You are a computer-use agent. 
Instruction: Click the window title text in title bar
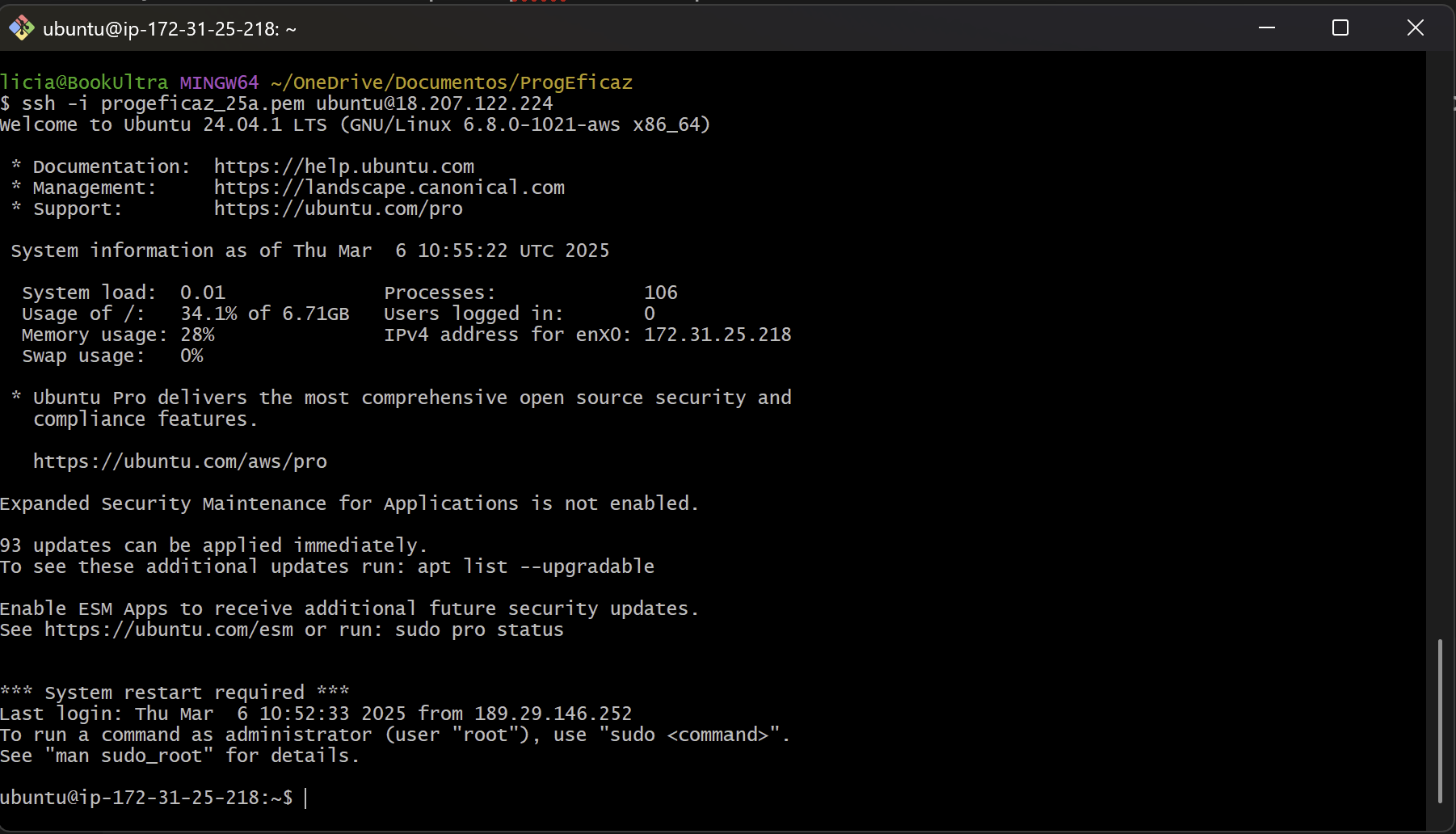[169, 29]
